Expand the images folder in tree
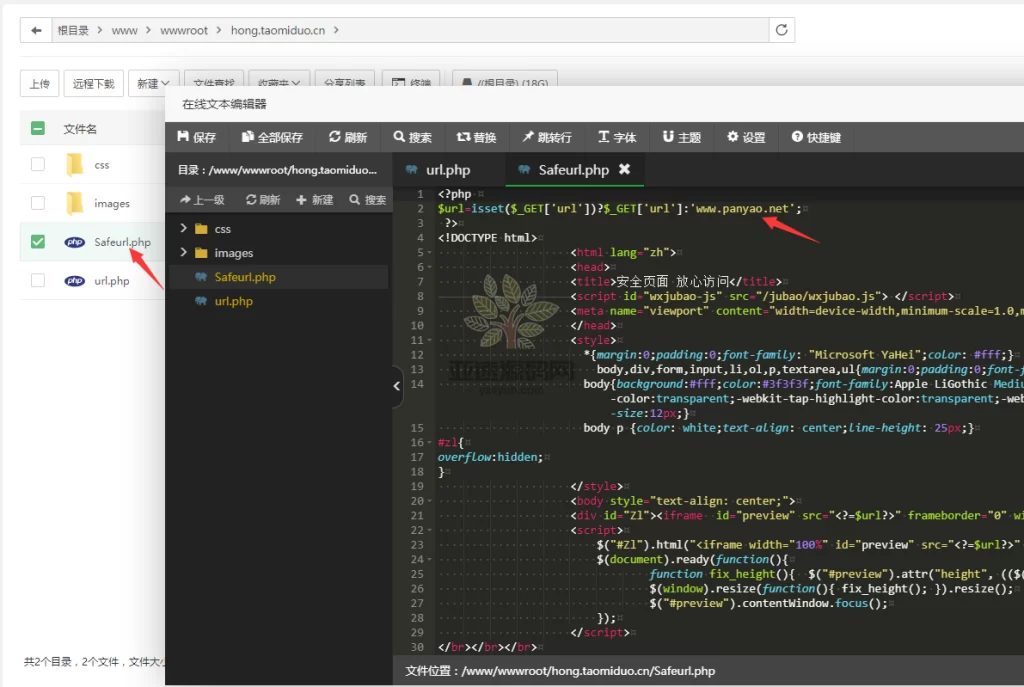 [x=184, y=253]
